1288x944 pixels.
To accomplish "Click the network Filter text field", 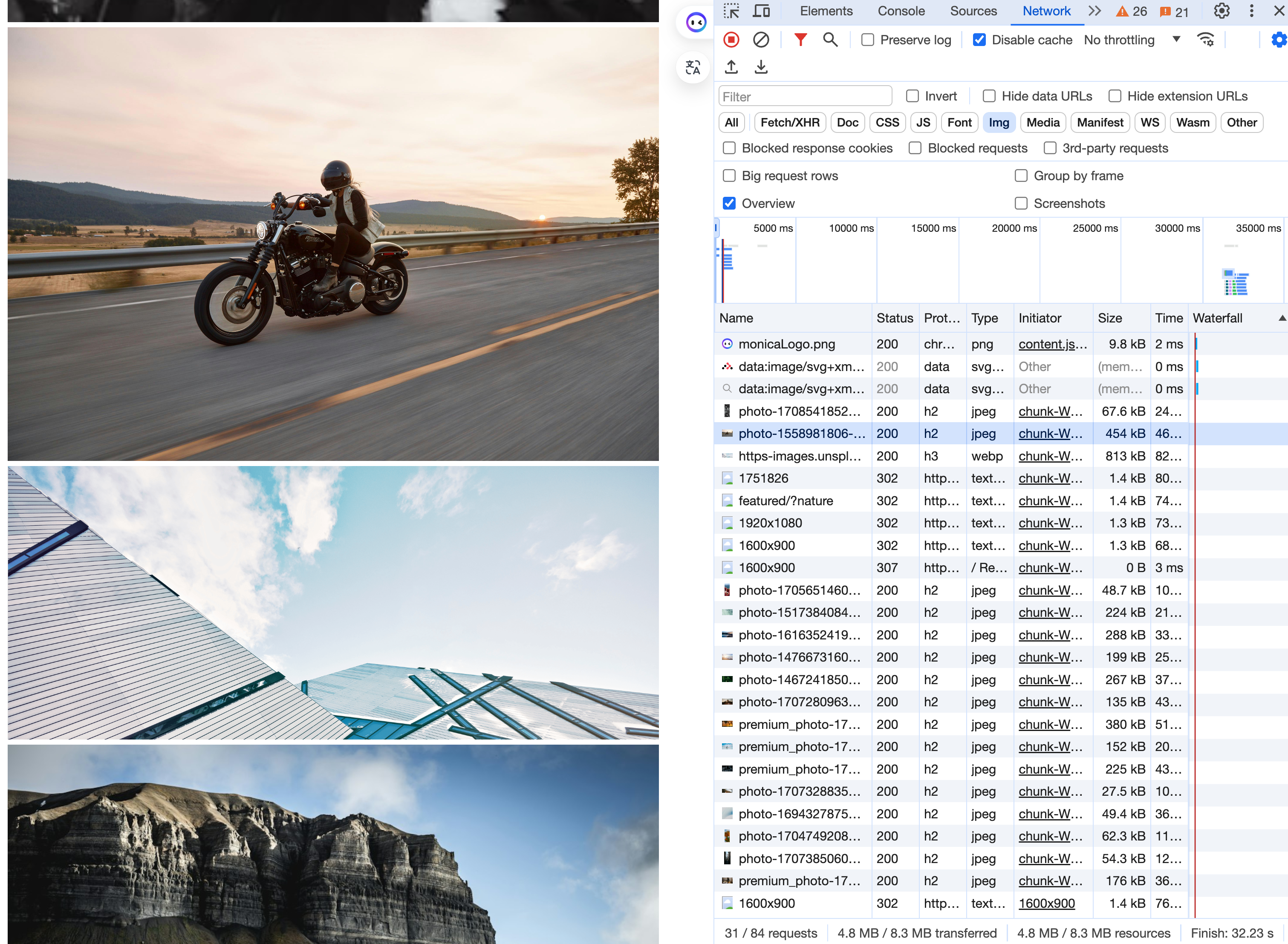I will pos(805,97).
